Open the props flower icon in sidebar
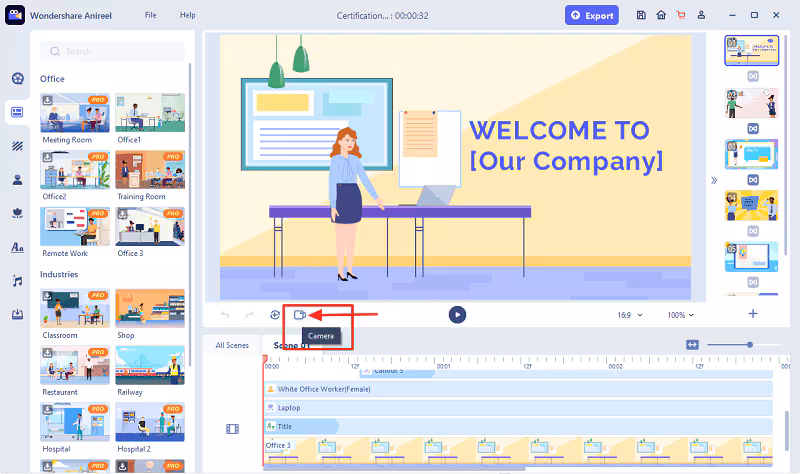 tap(17, 213)
